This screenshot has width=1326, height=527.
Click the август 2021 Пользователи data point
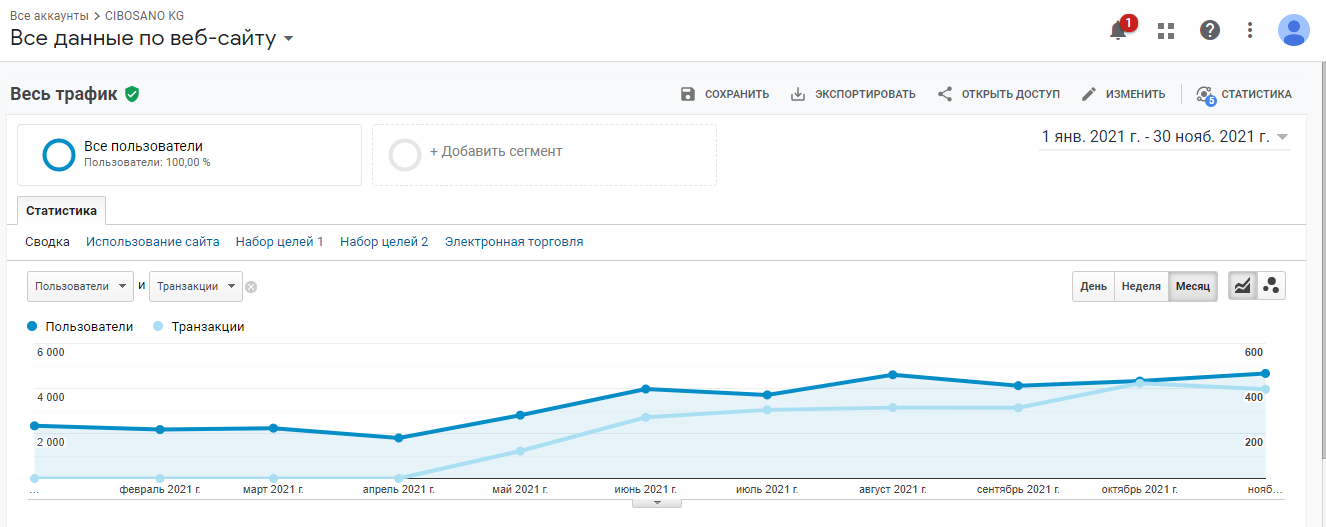(x=891, y=375)
